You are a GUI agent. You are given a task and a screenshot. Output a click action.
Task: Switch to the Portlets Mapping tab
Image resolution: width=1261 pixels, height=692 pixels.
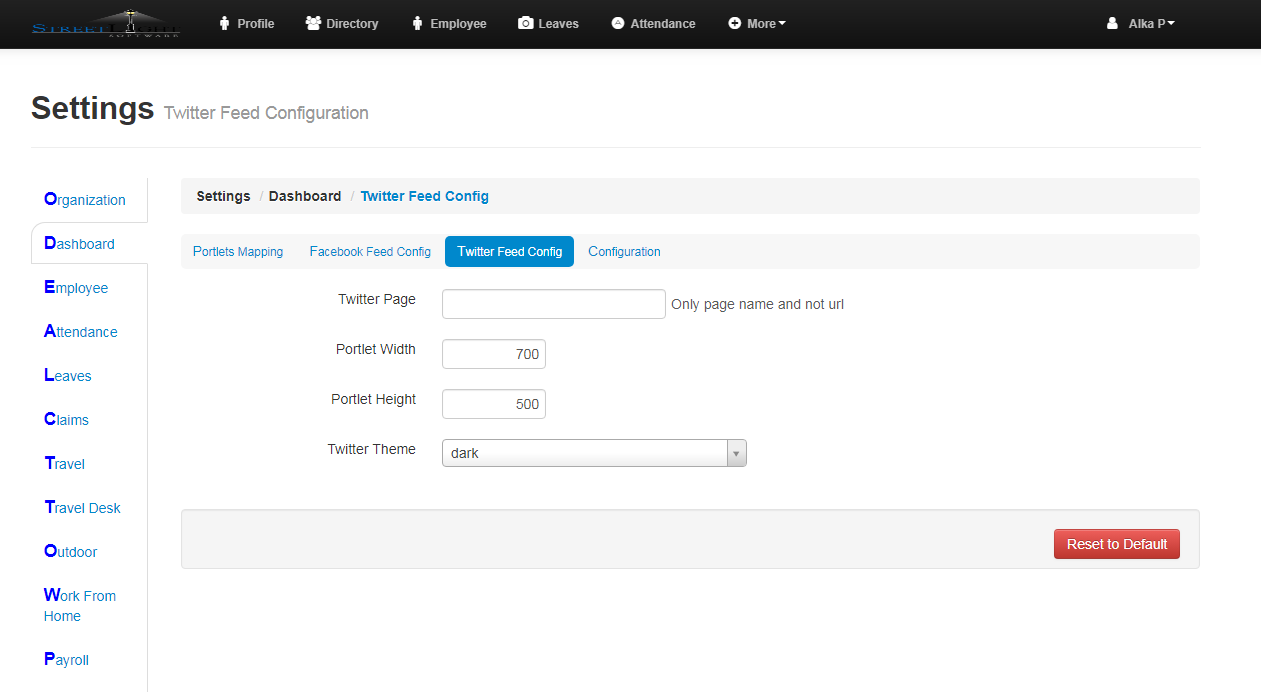[238, 252]
